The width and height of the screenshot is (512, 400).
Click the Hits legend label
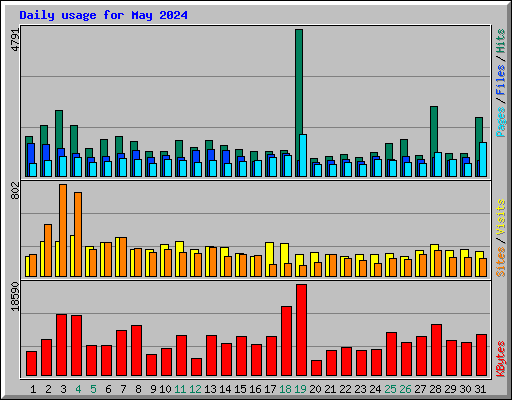[500, 41]
